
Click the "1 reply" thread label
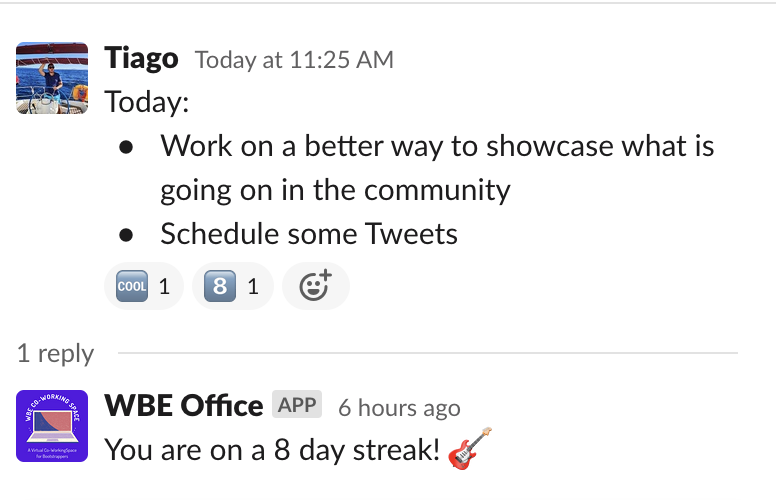[x=55, y=353]
